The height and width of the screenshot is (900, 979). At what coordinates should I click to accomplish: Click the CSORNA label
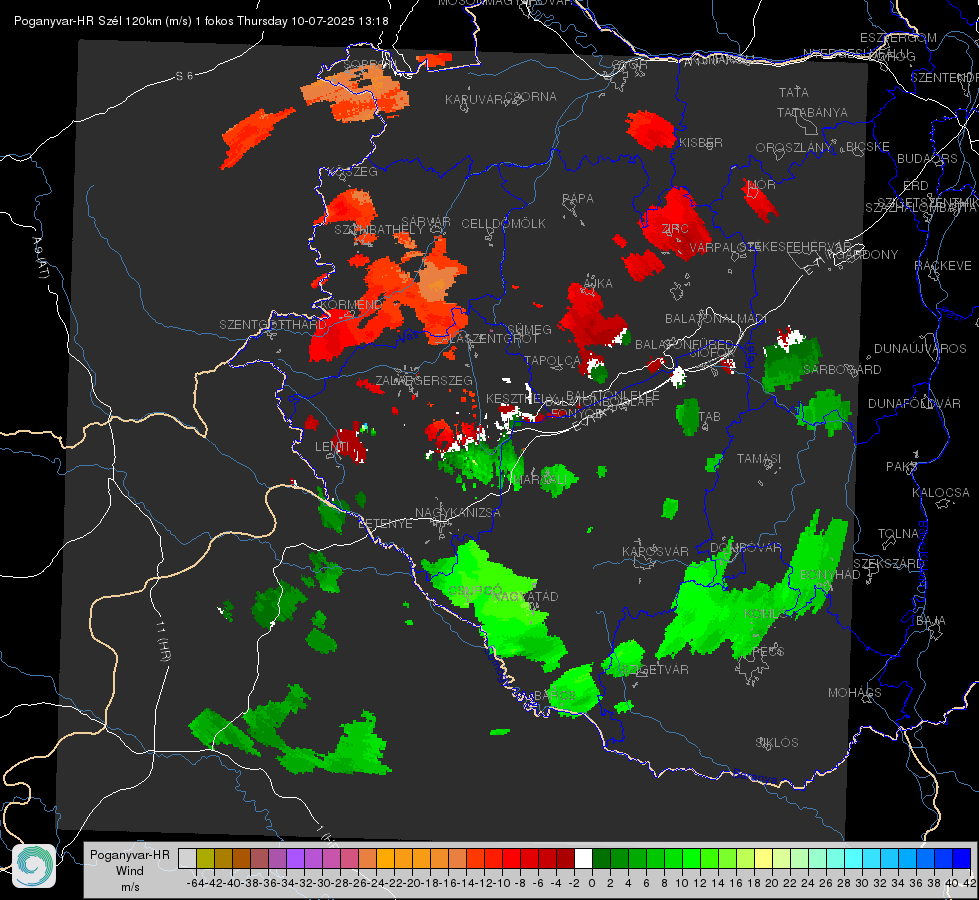(530, 97)
